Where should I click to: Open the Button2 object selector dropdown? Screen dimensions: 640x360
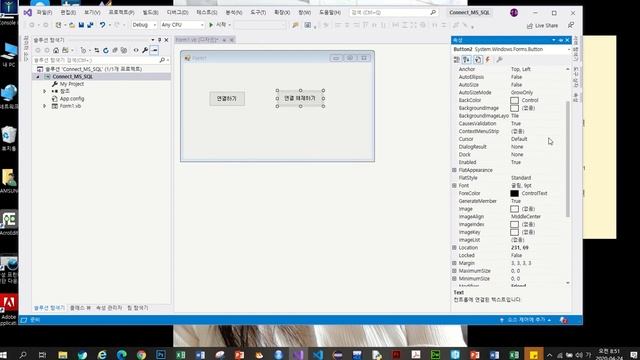click(568, 49)
